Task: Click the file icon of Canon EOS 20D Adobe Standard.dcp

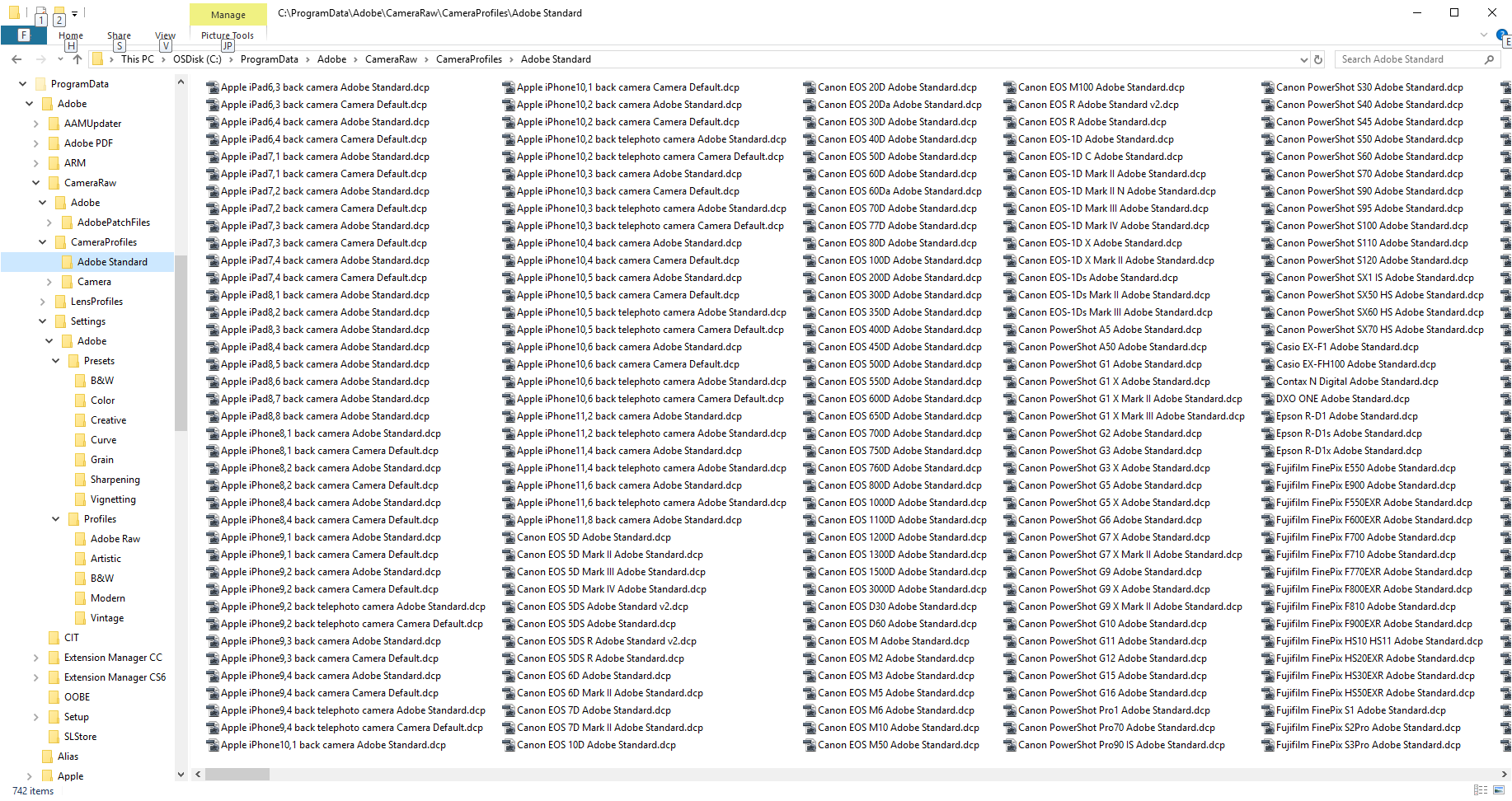Action: point(809,87)
